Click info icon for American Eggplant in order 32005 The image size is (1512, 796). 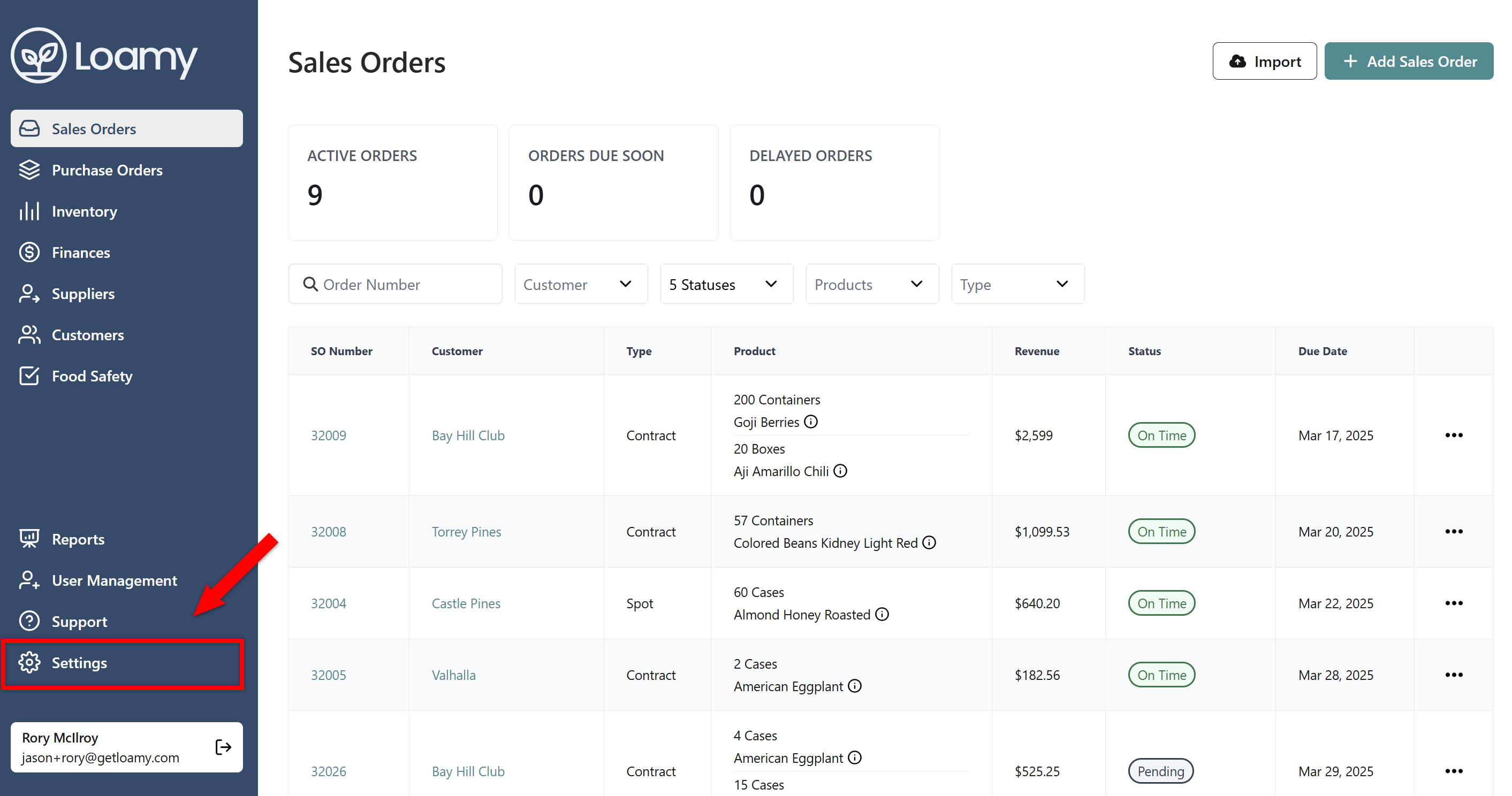click(x=855, y=686)
